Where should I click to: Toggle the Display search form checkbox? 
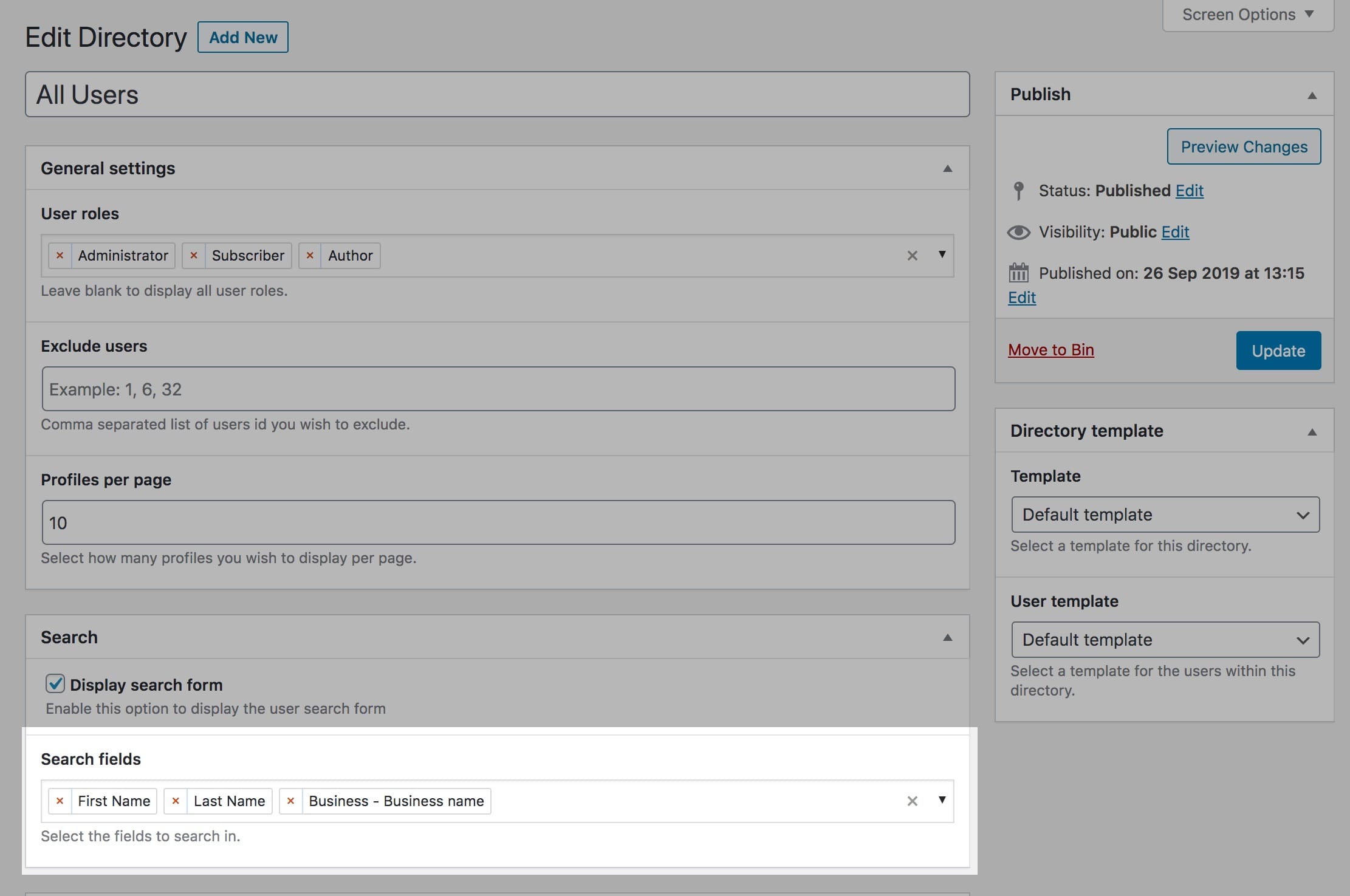click(x=54, y=684)
